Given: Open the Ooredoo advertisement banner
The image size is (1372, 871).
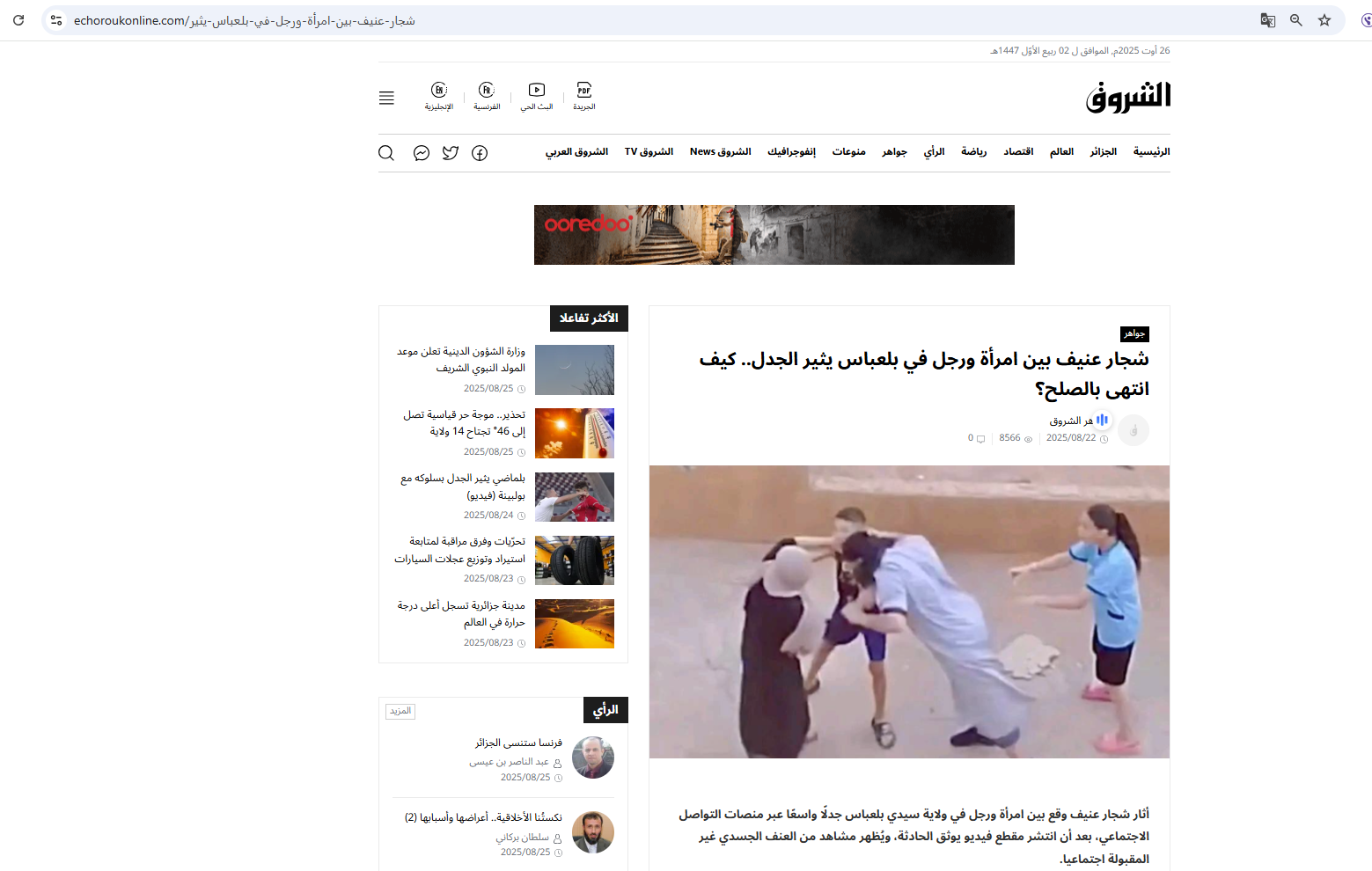Looking at the screenshot, I should point(774,235).
